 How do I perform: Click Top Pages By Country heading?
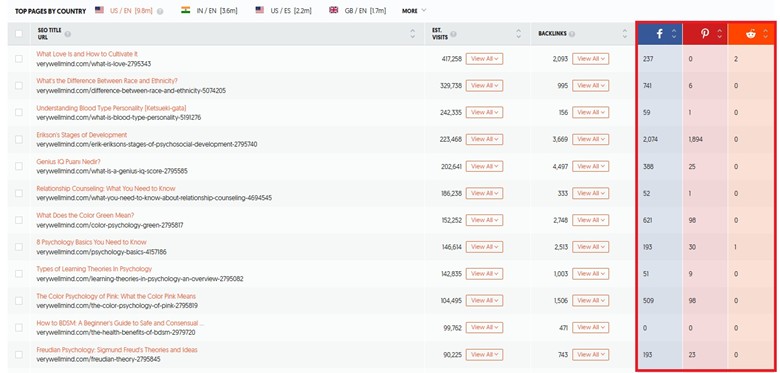click(x=50, y=11)
